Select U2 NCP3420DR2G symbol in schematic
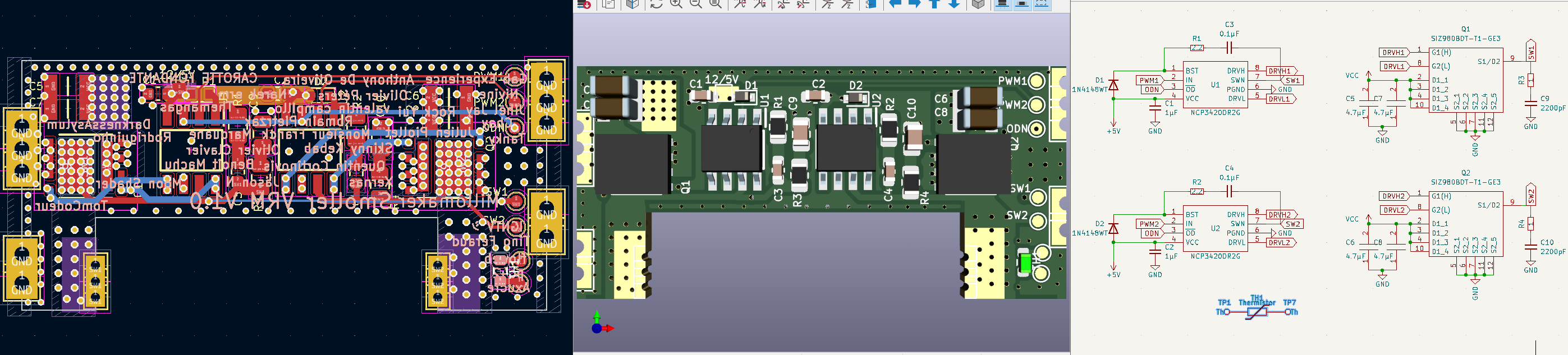1568x355 pixels. 1215,229
